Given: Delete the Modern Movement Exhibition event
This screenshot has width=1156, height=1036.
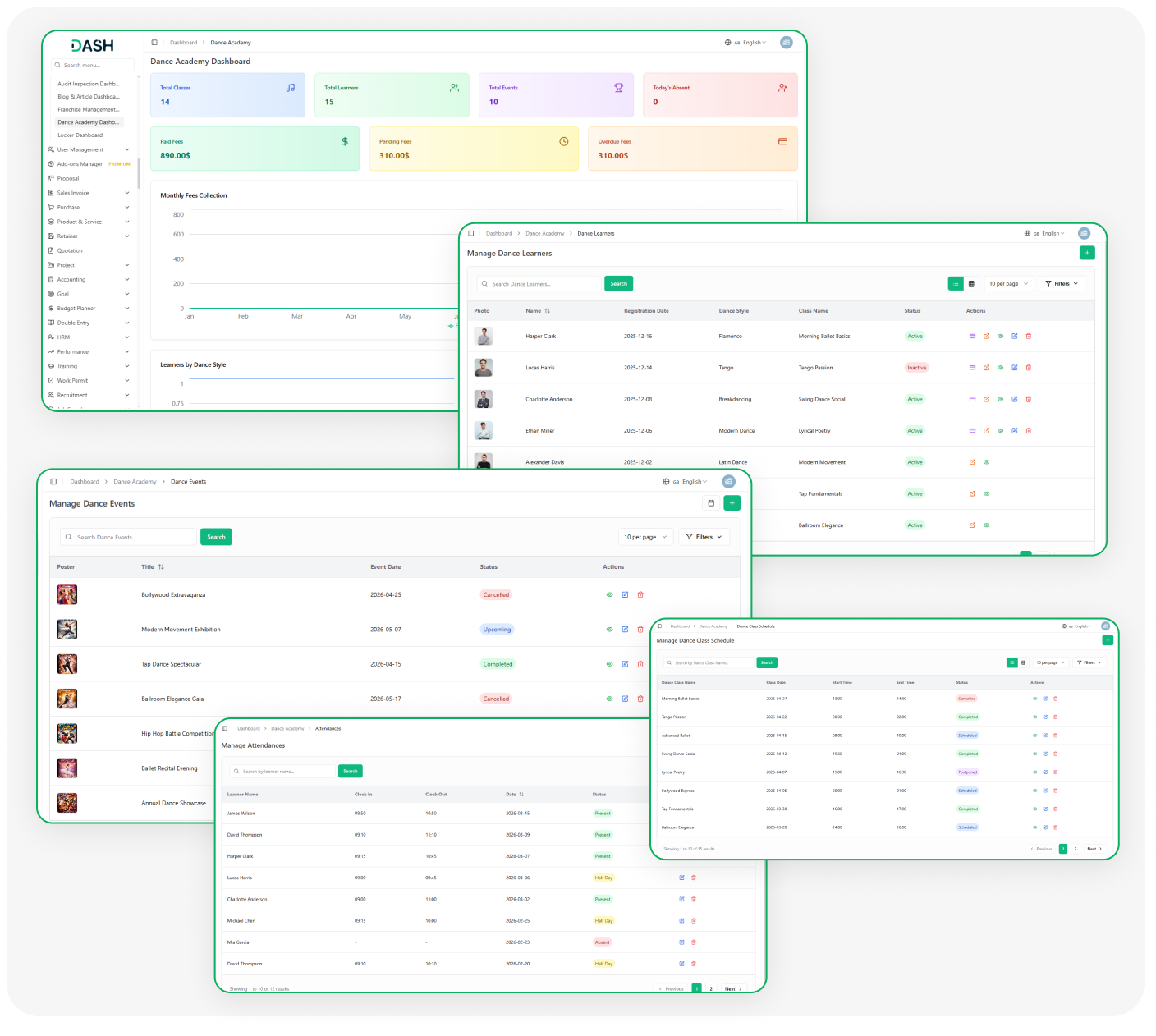Looking at the screenshot, I should click(x=640, y=630).
